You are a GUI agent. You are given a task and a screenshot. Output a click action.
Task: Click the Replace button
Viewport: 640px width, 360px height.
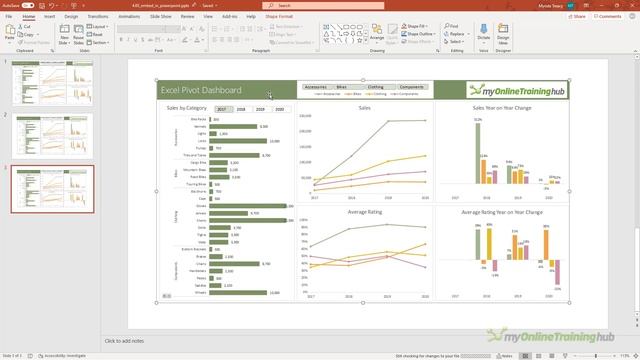click(454, 34)
